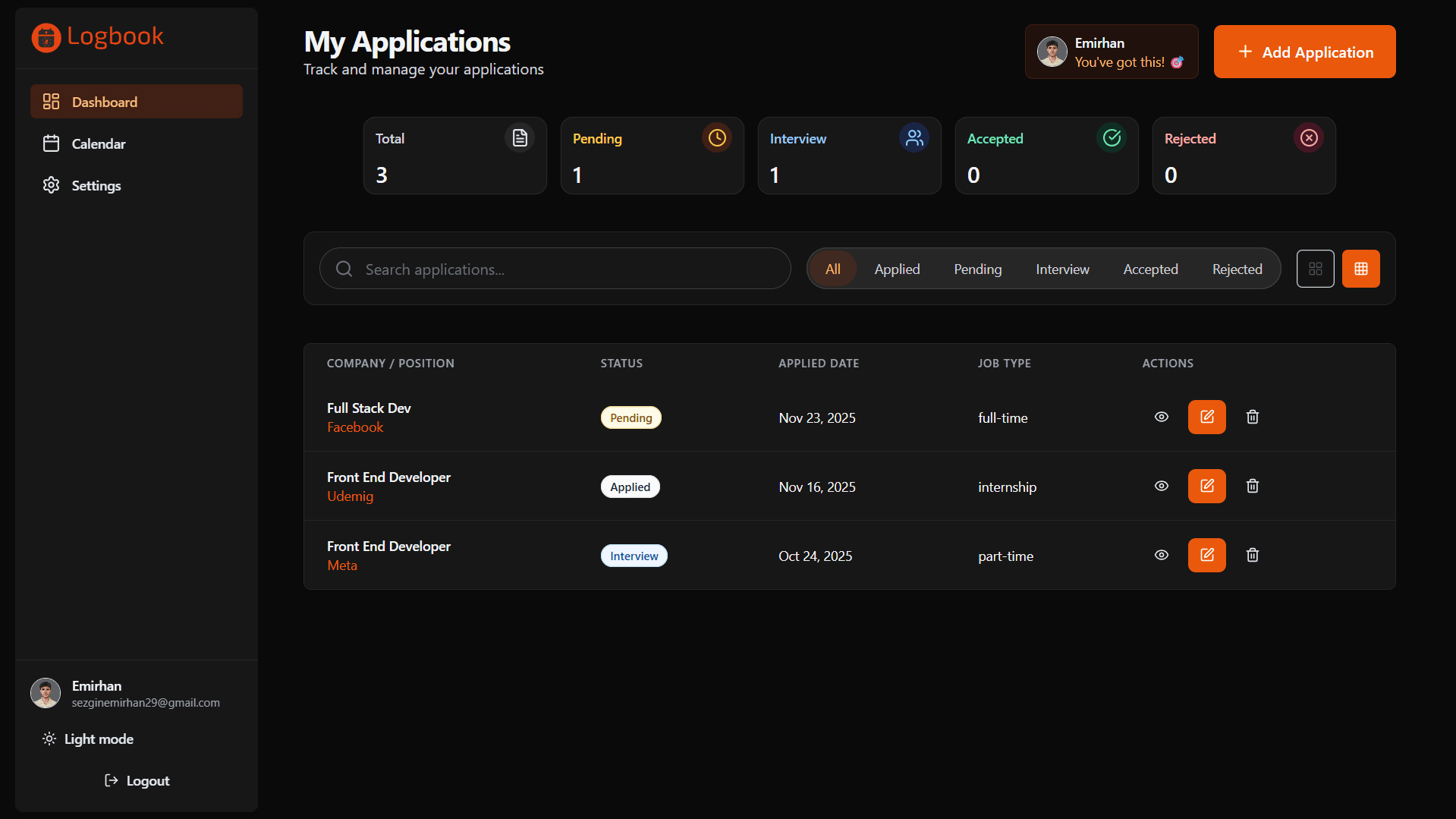Switch to card grid view

(x=1315, y=269)
